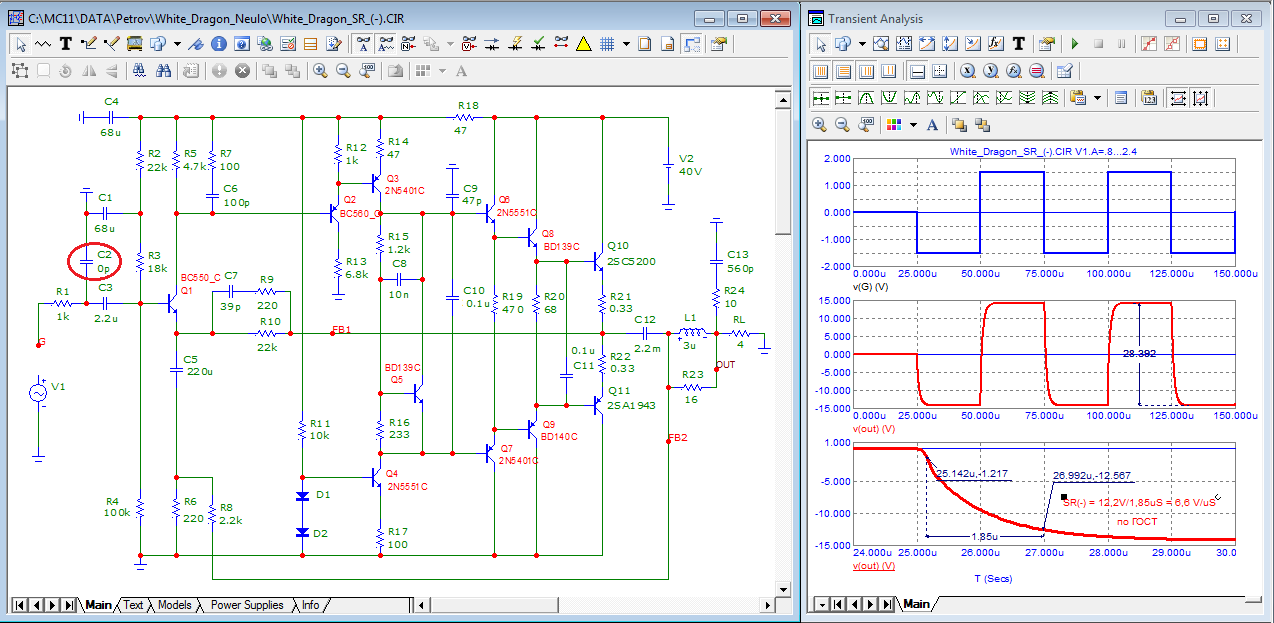Viewport: 1274px width, 623px height.
Task: Select the Text tool in schematic toolbar
Action: click(66, 44)
